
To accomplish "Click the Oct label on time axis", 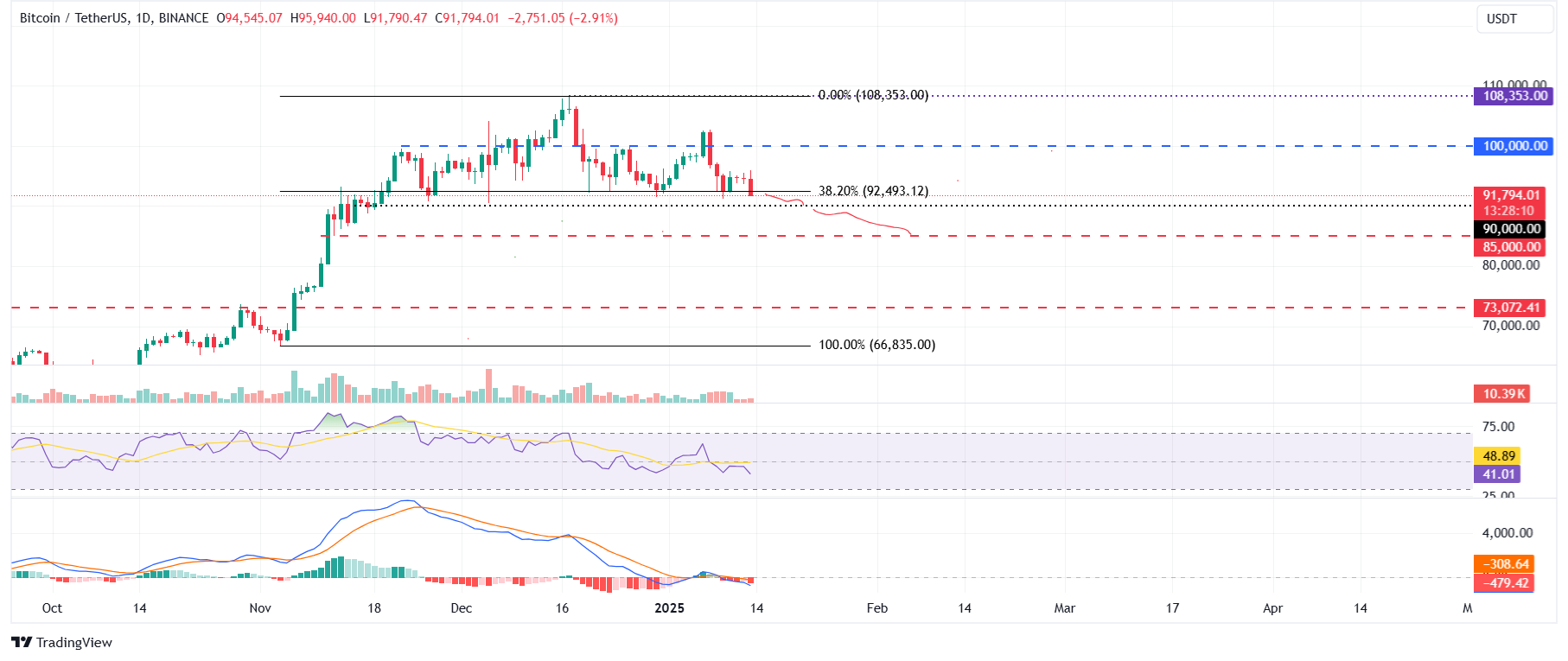I will (52, 608).
